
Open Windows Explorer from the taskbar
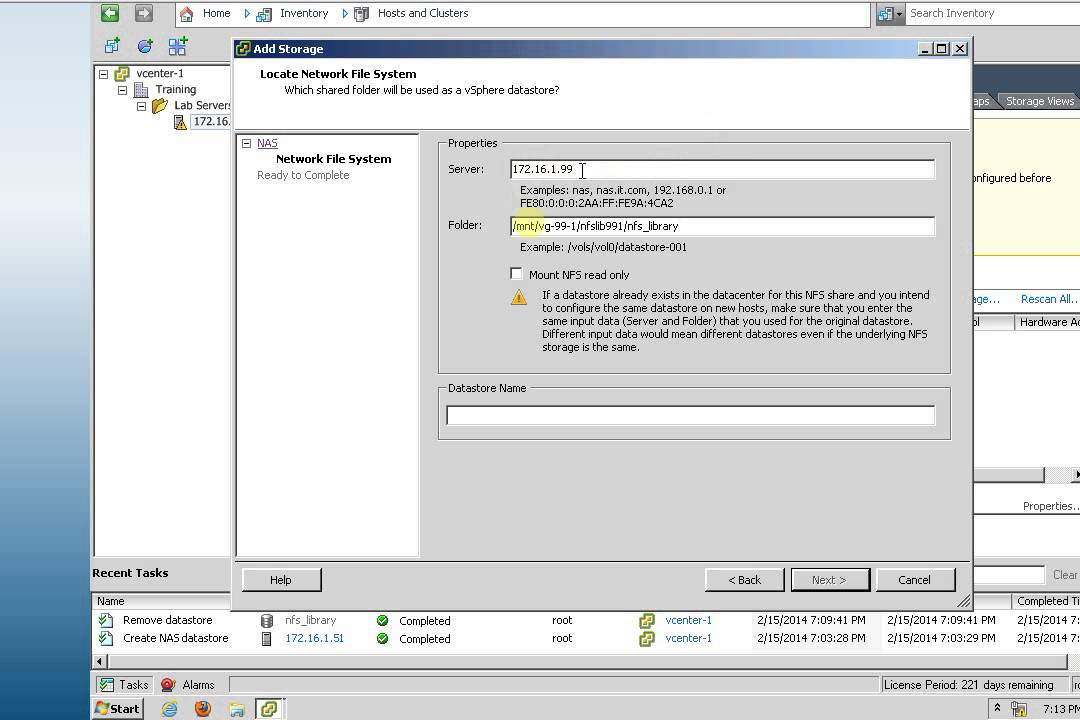(x=236, y=708)
